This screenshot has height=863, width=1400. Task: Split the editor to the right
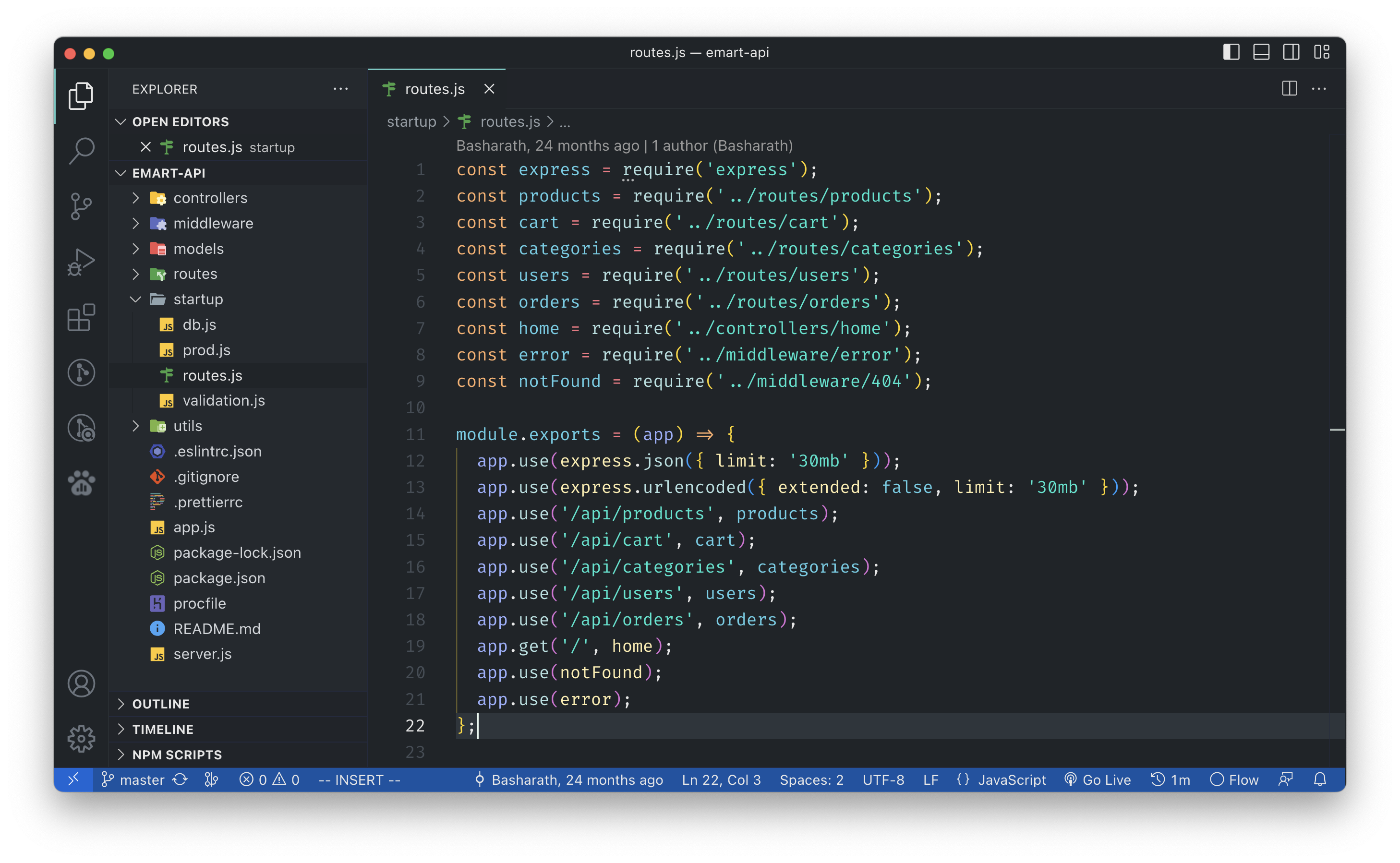(1289, 88)
